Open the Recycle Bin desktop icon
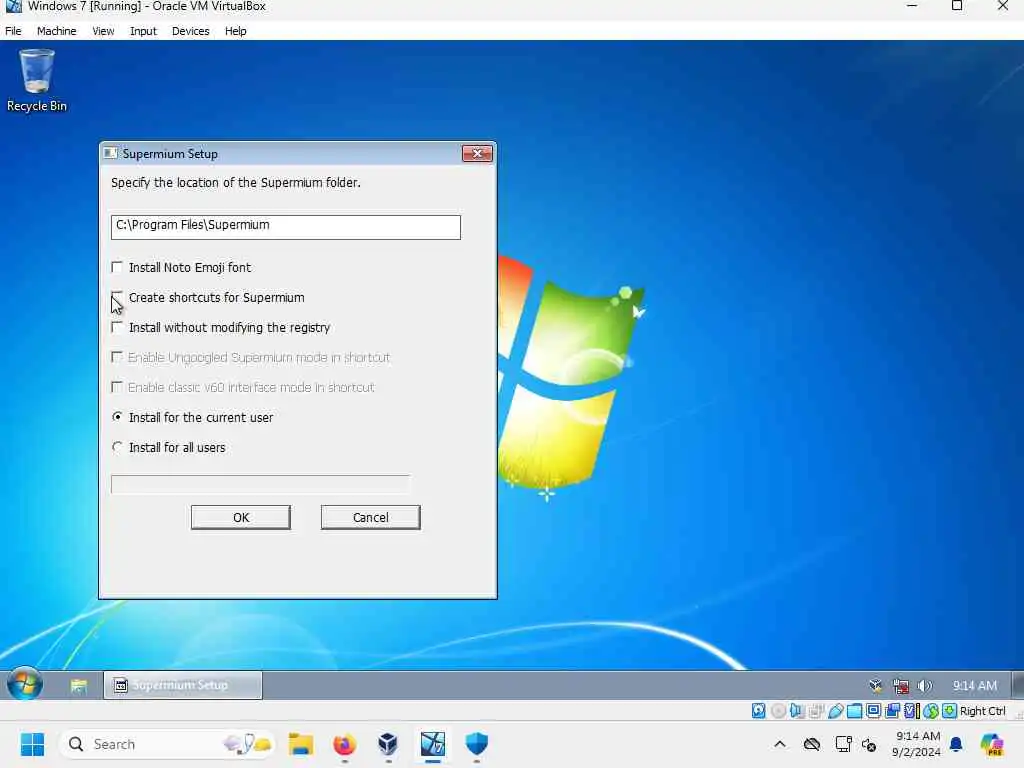Viewport: 1024px width, 768px height. pos(37,81)
